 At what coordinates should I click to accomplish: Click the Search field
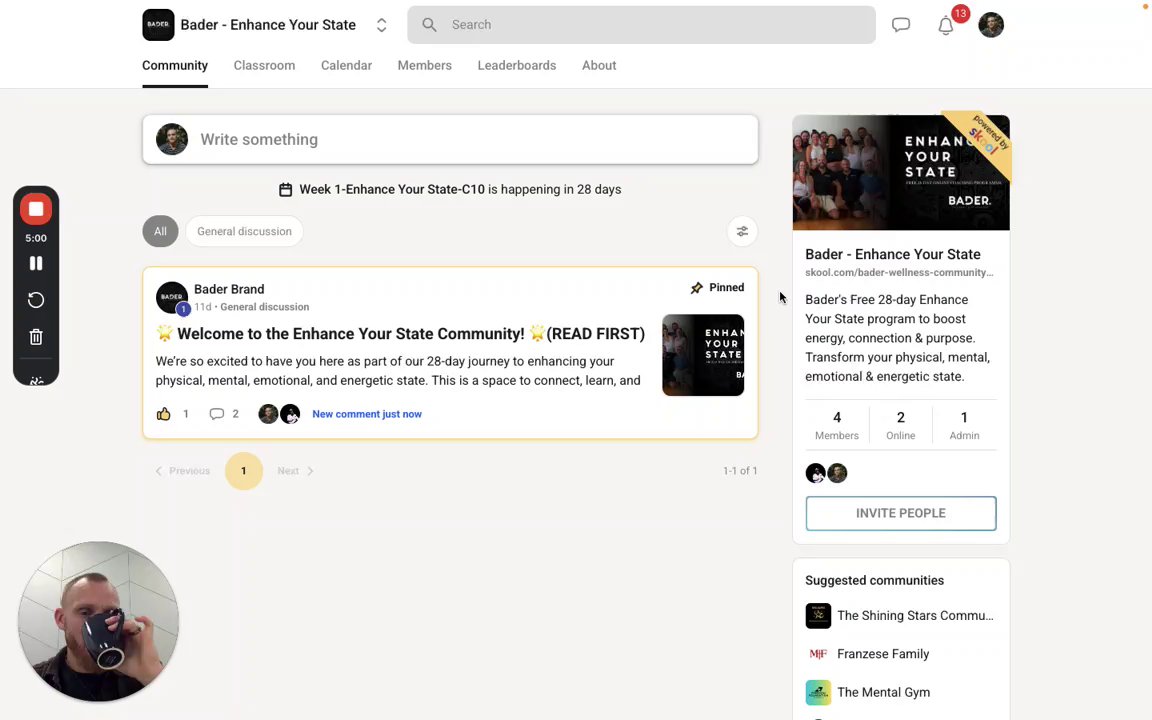641,25
